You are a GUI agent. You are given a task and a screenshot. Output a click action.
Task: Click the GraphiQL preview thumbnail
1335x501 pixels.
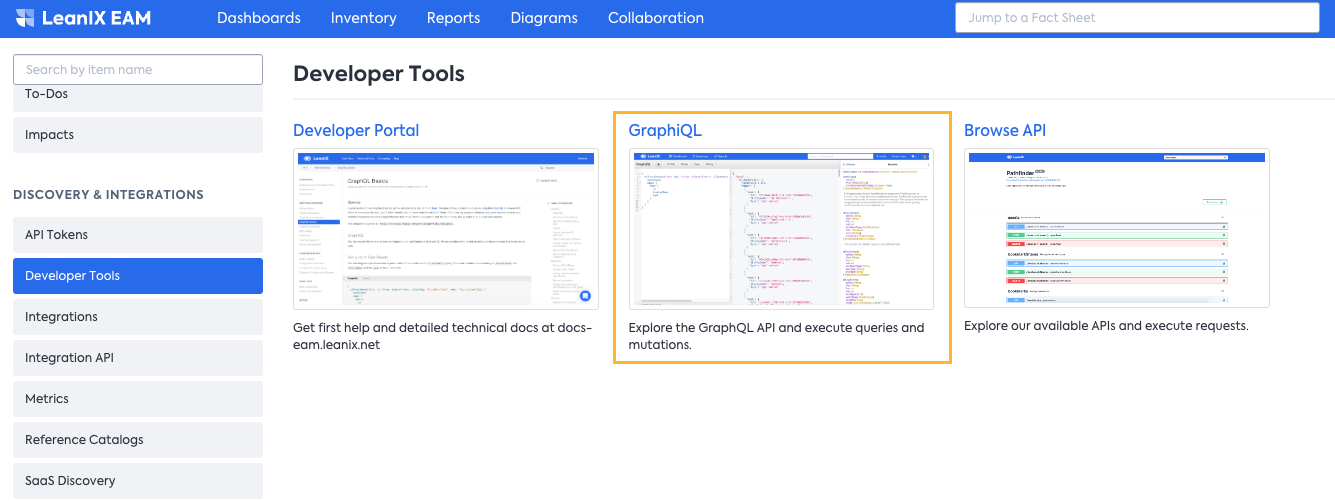click(x=781, y=229)
